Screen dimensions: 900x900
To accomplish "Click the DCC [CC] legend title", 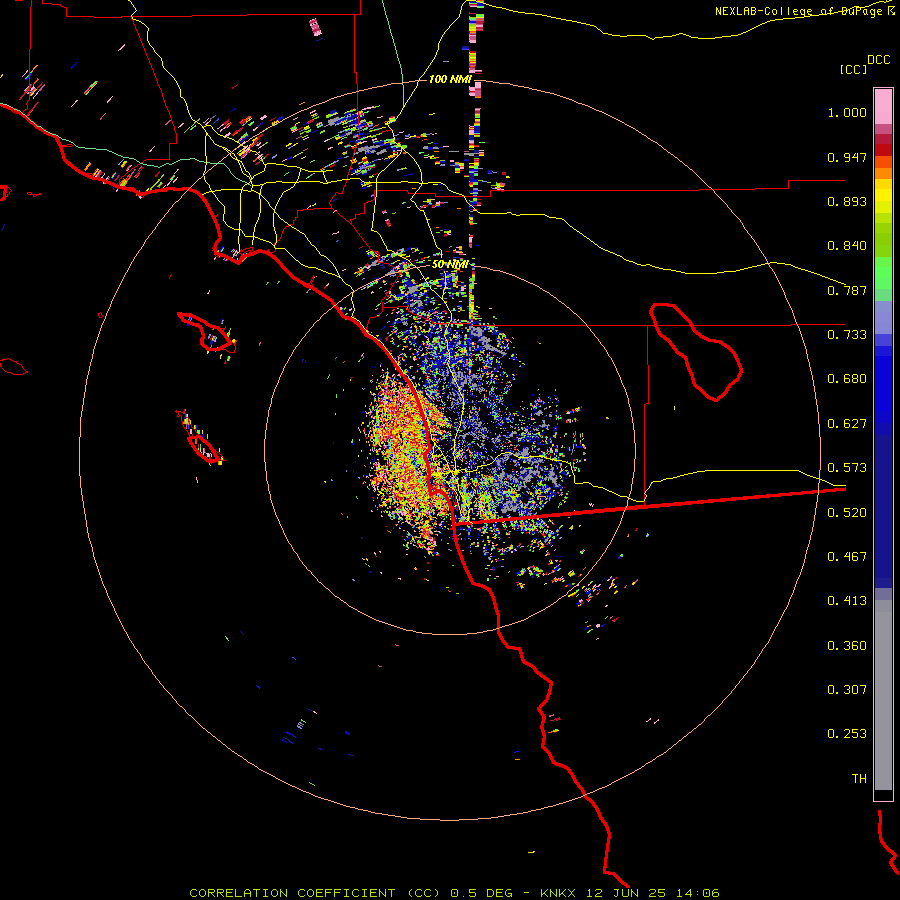I will 864,64.
